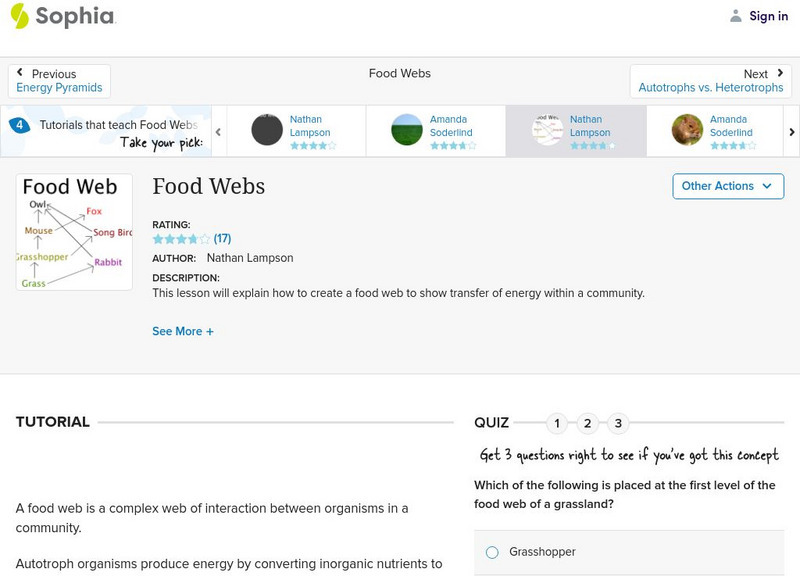Go to Previous lesson Energy Pyramids
This screenshot has height=576, width=800.
59,81
